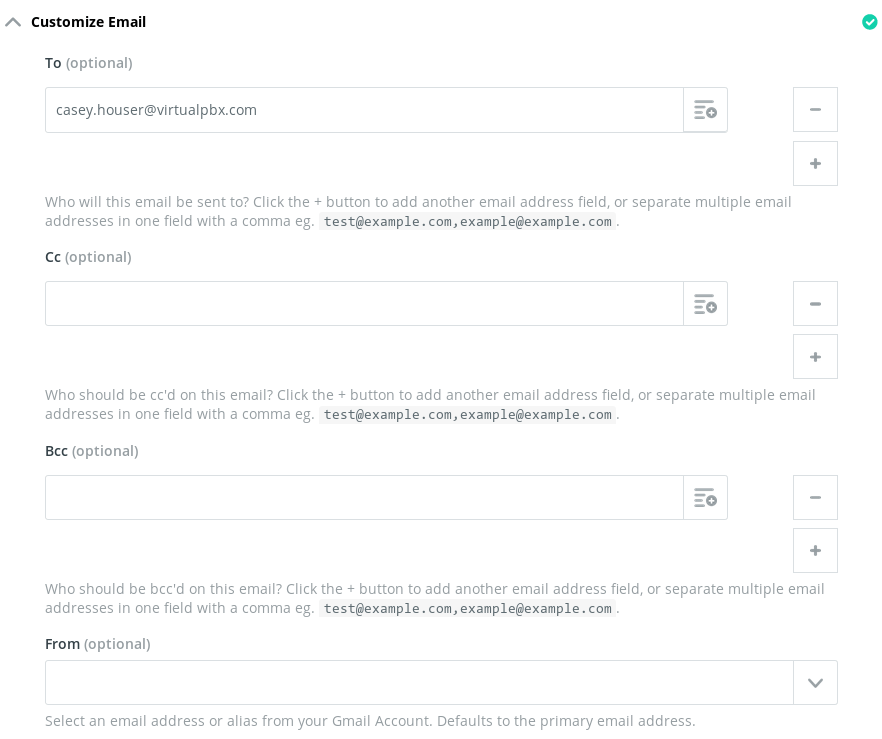882x739 pixels.
Task: Add another Cc email field
Action: click(815, 356)
